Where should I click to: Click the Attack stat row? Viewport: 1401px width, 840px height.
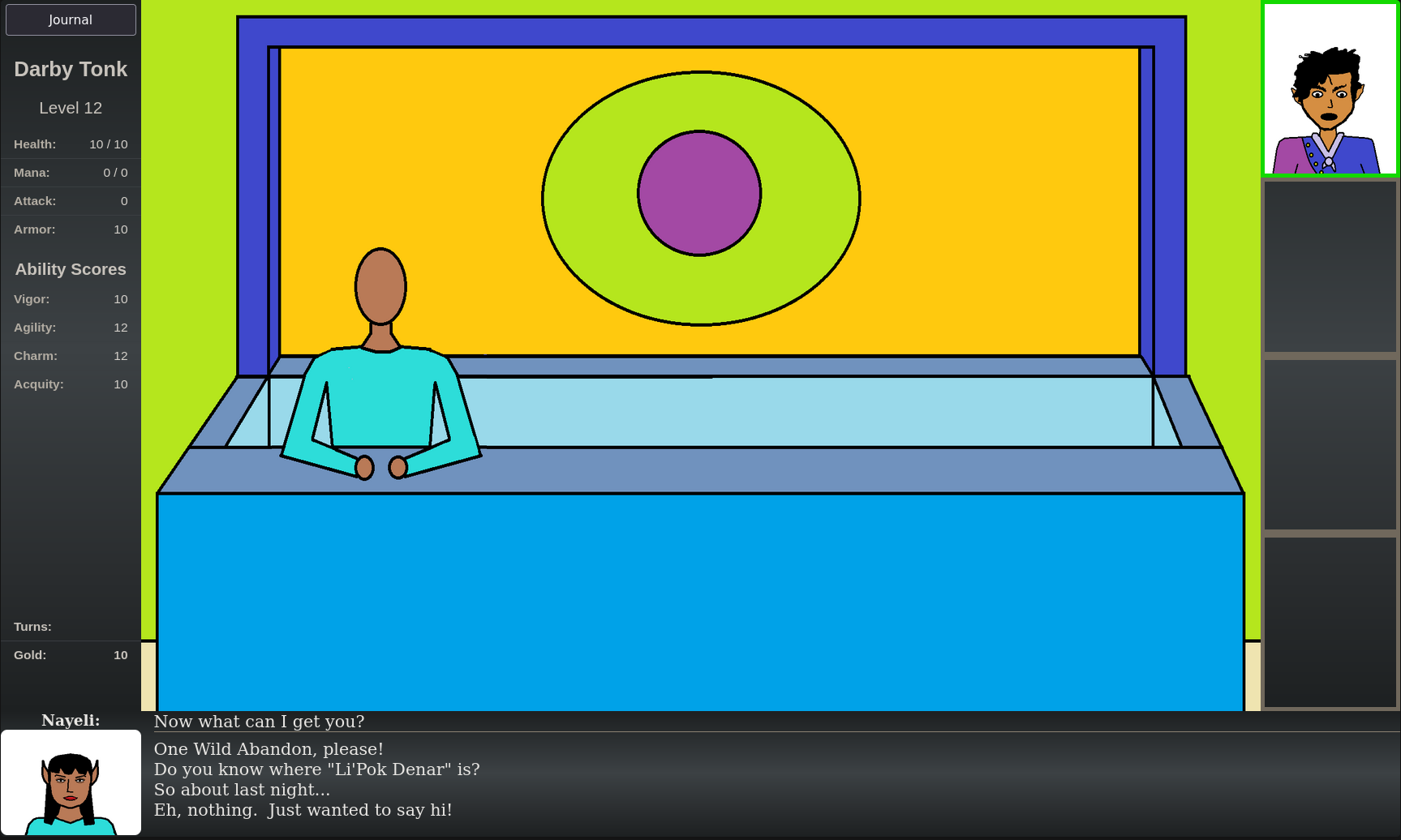[x=71, y=201]
